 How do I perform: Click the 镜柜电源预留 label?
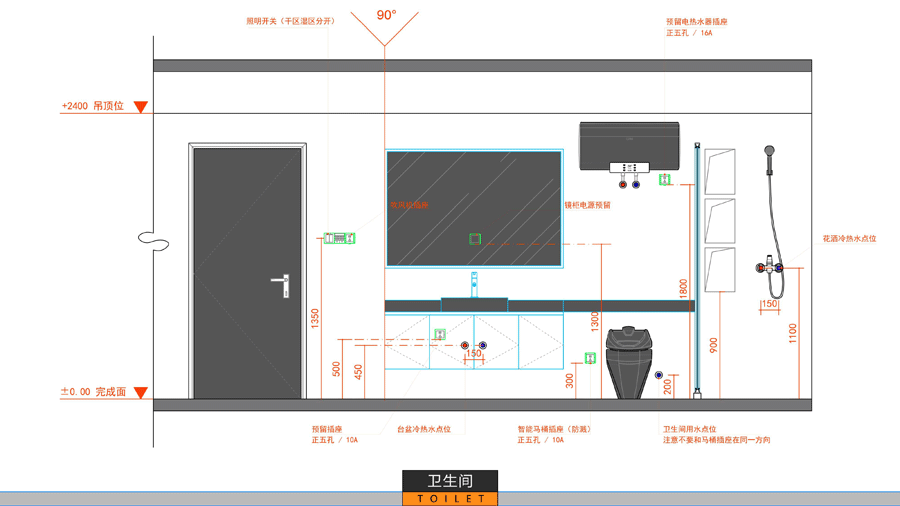[x=587, y=205]
